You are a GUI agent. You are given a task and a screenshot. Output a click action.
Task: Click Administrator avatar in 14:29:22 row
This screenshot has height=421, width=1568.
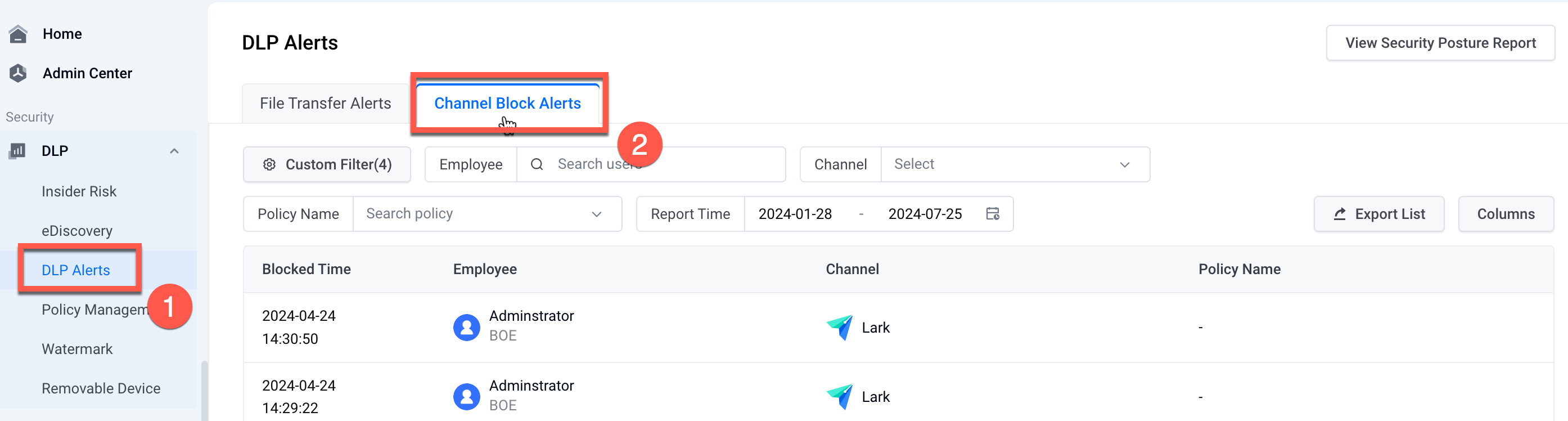(467, 397)
